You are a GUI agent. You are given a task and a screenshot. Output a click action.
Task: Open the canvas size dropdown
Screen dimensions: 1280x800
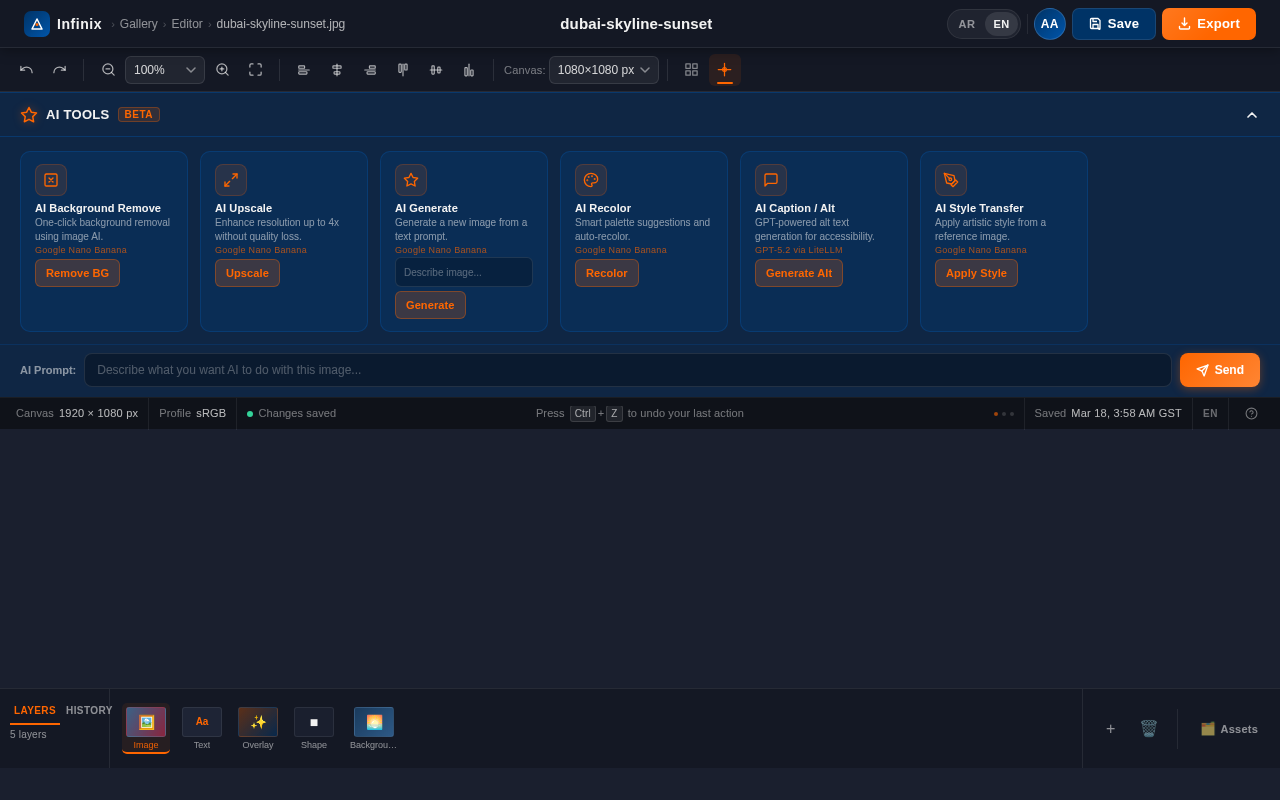pyautogui.click(x=603, y=69)
